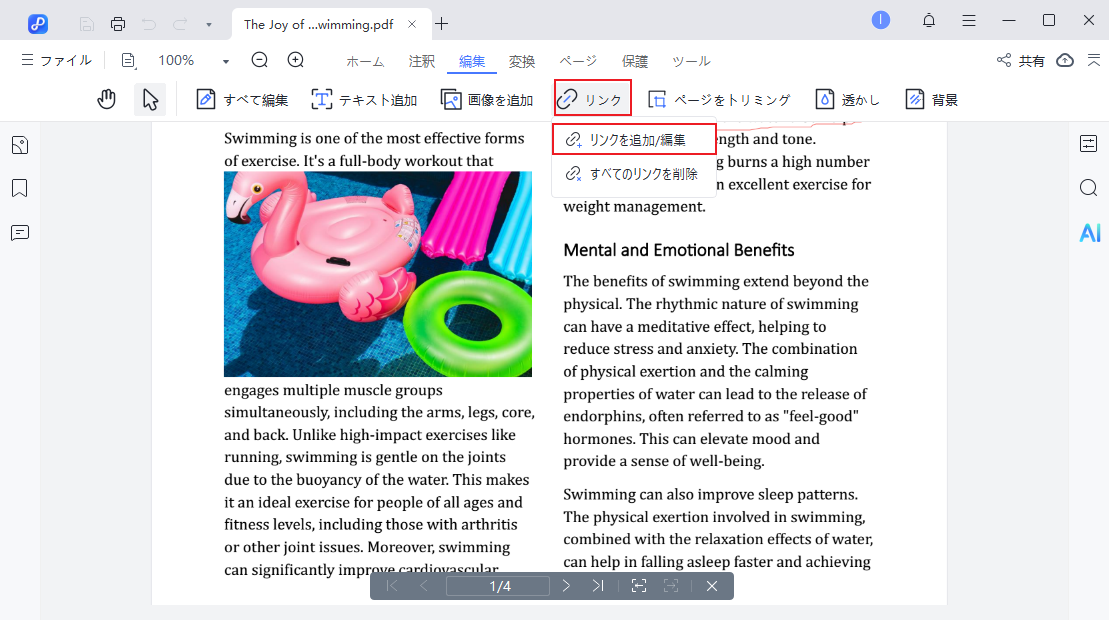Screen dimensions: 1109x620
Task: Open the search magnifier on right sidebar
Action: [1088, 187]
